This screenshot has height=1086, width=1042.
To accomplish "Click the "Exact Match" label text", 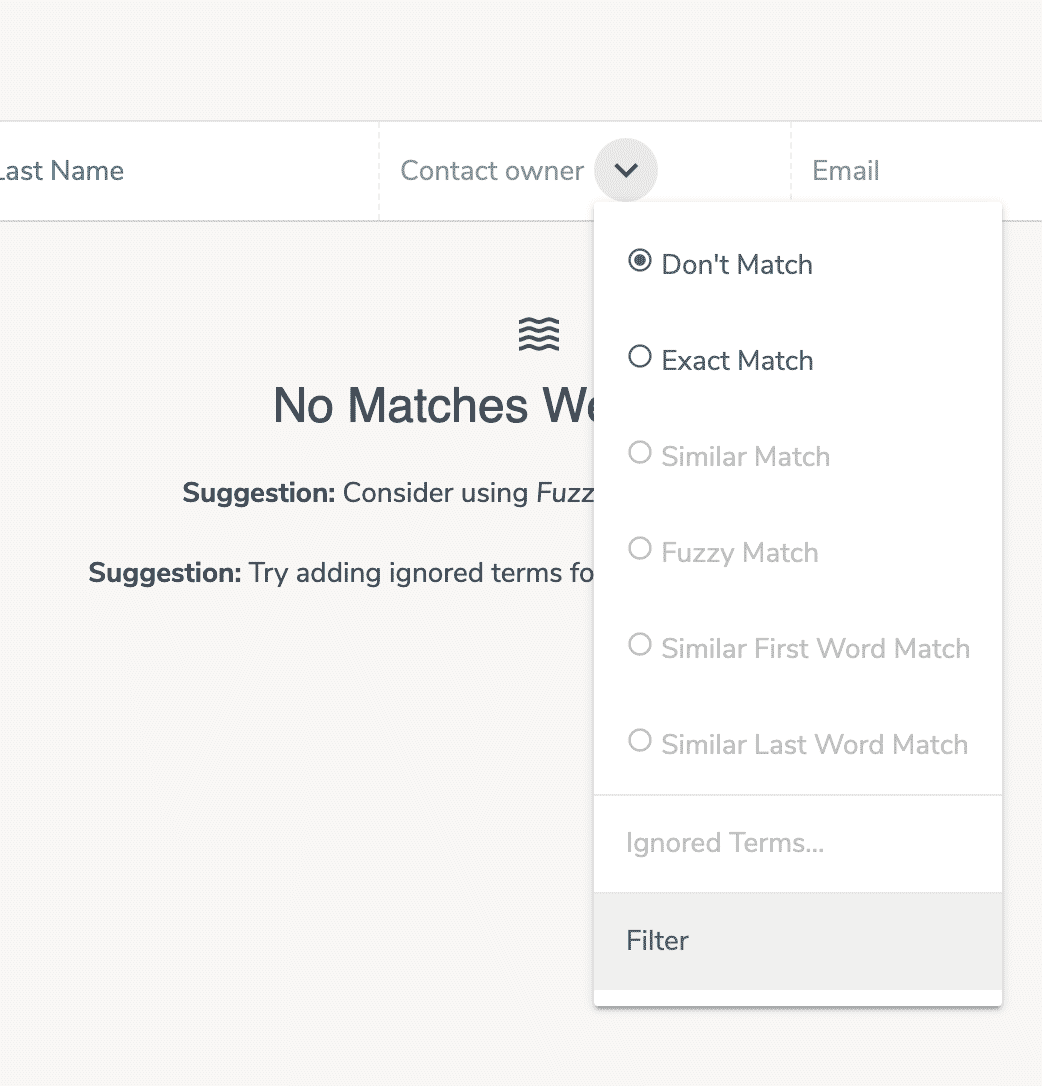I will click(x=737, y=361).
